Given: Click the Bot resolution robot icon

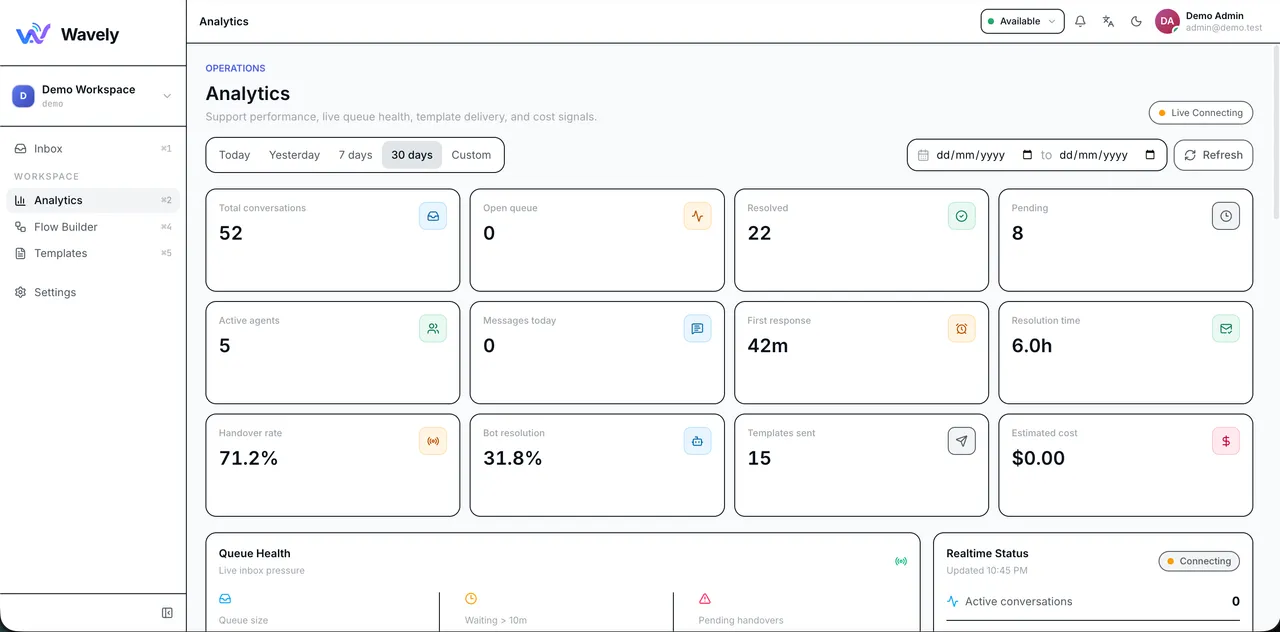Looking at the screenshot, I should 697,441.
